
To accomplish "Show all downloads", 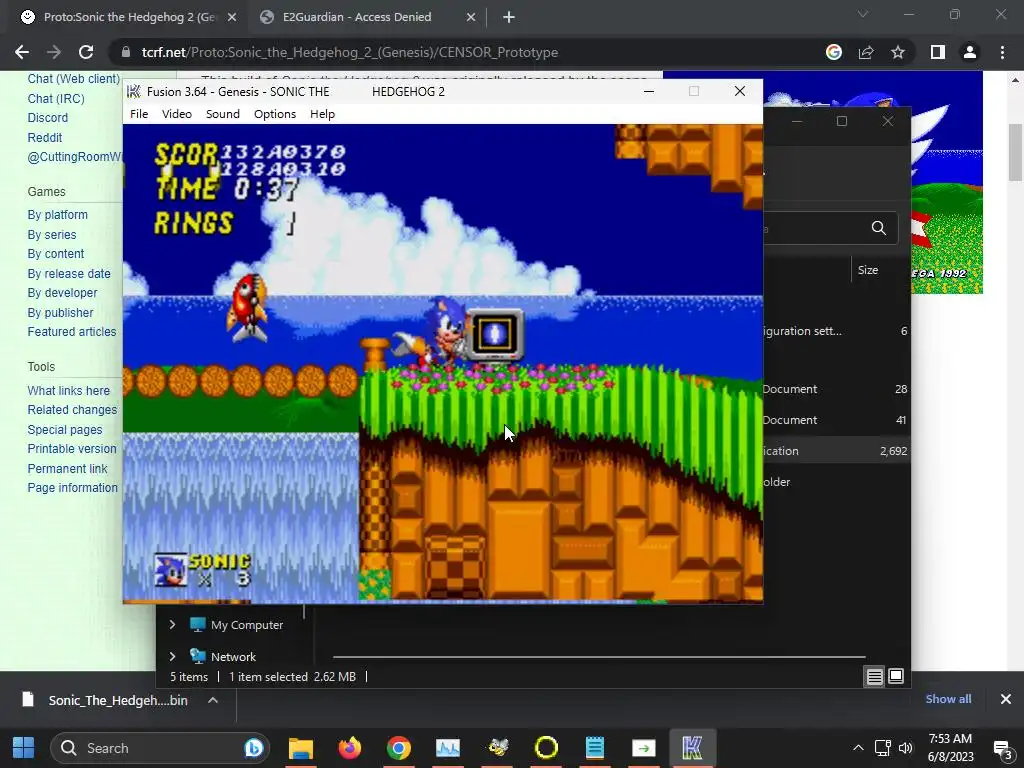I will (x=948, y=699).
